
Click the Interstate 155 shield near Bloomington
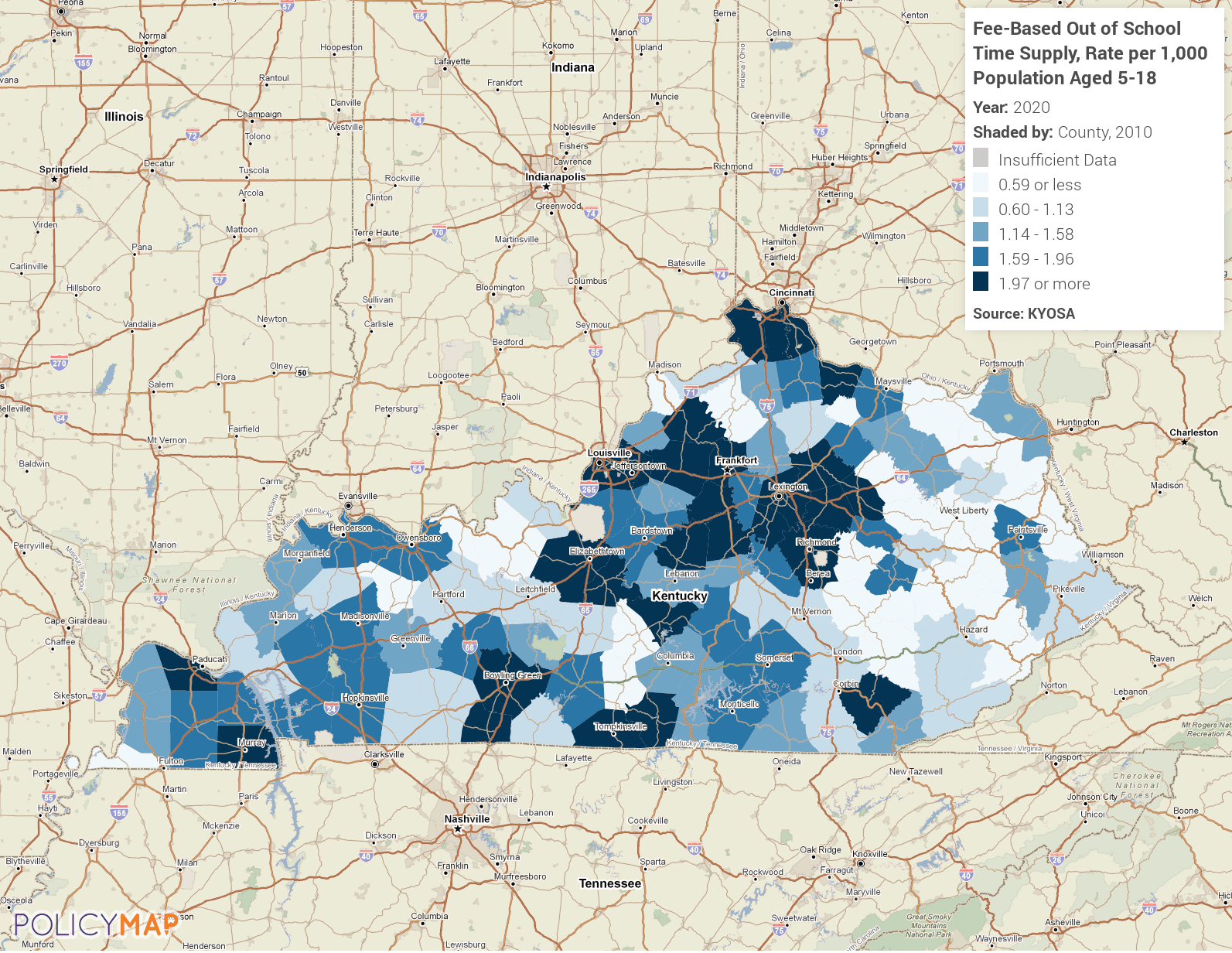[84, 63]
